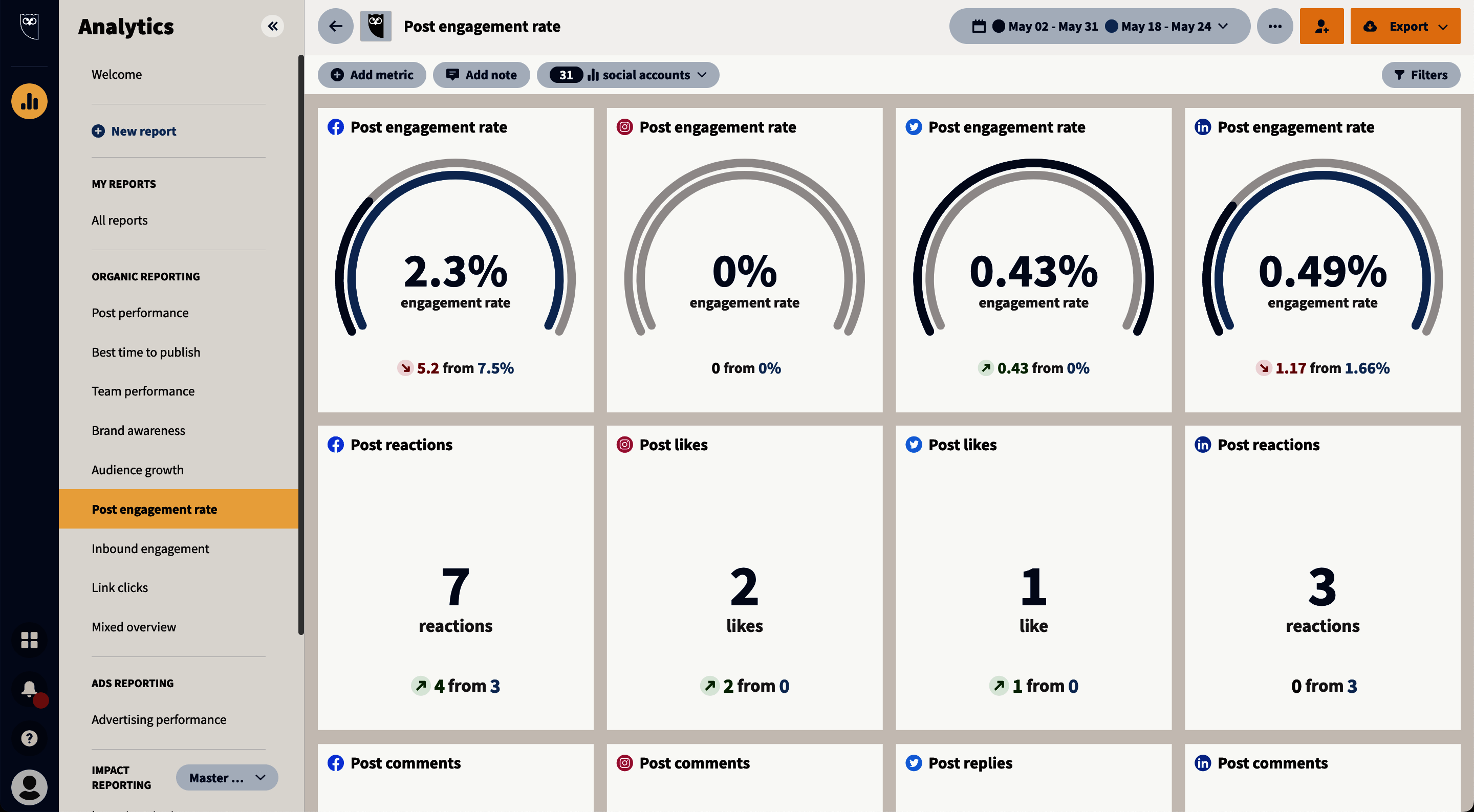Open the Filters button

pos(1420,75)
